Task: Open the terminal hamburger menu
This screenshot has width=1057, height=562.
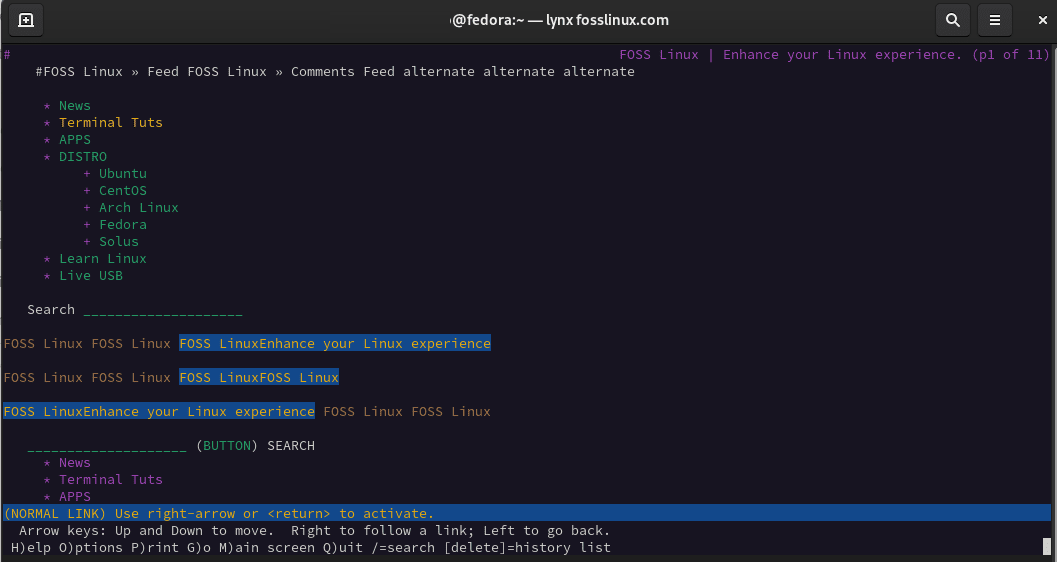Action: (x=994, y=20)
